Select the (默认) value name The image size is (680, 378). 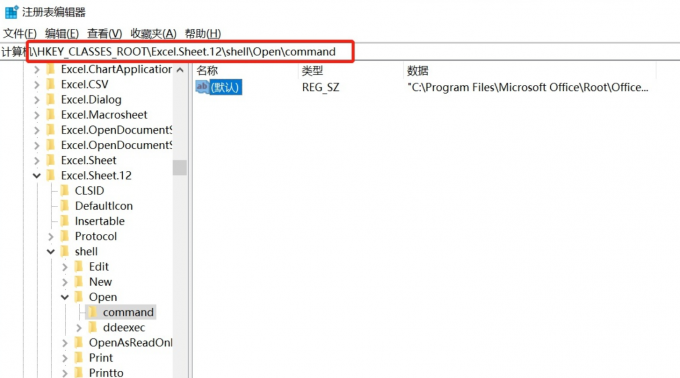click(x=226, y=87)
